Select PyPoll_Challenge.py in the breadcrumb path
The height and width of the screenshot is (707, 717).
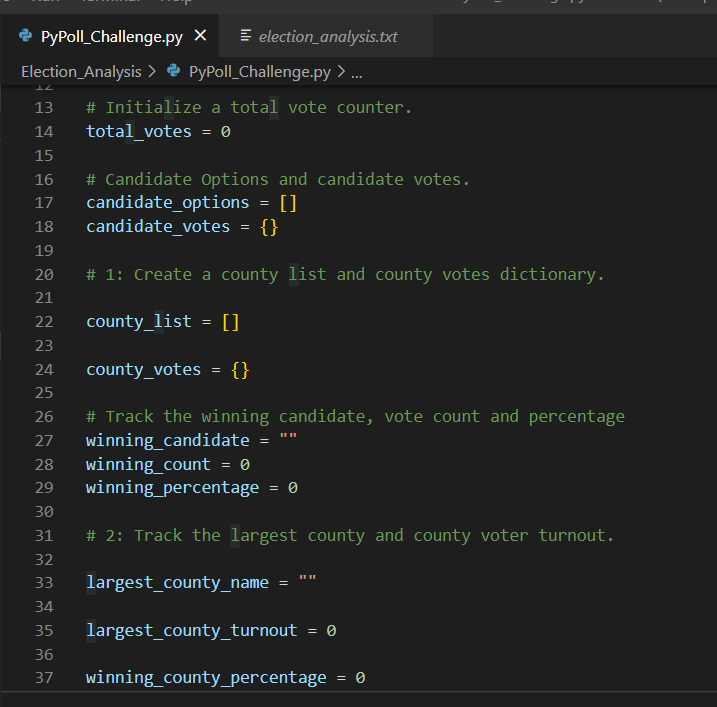[x=260, y=72]
